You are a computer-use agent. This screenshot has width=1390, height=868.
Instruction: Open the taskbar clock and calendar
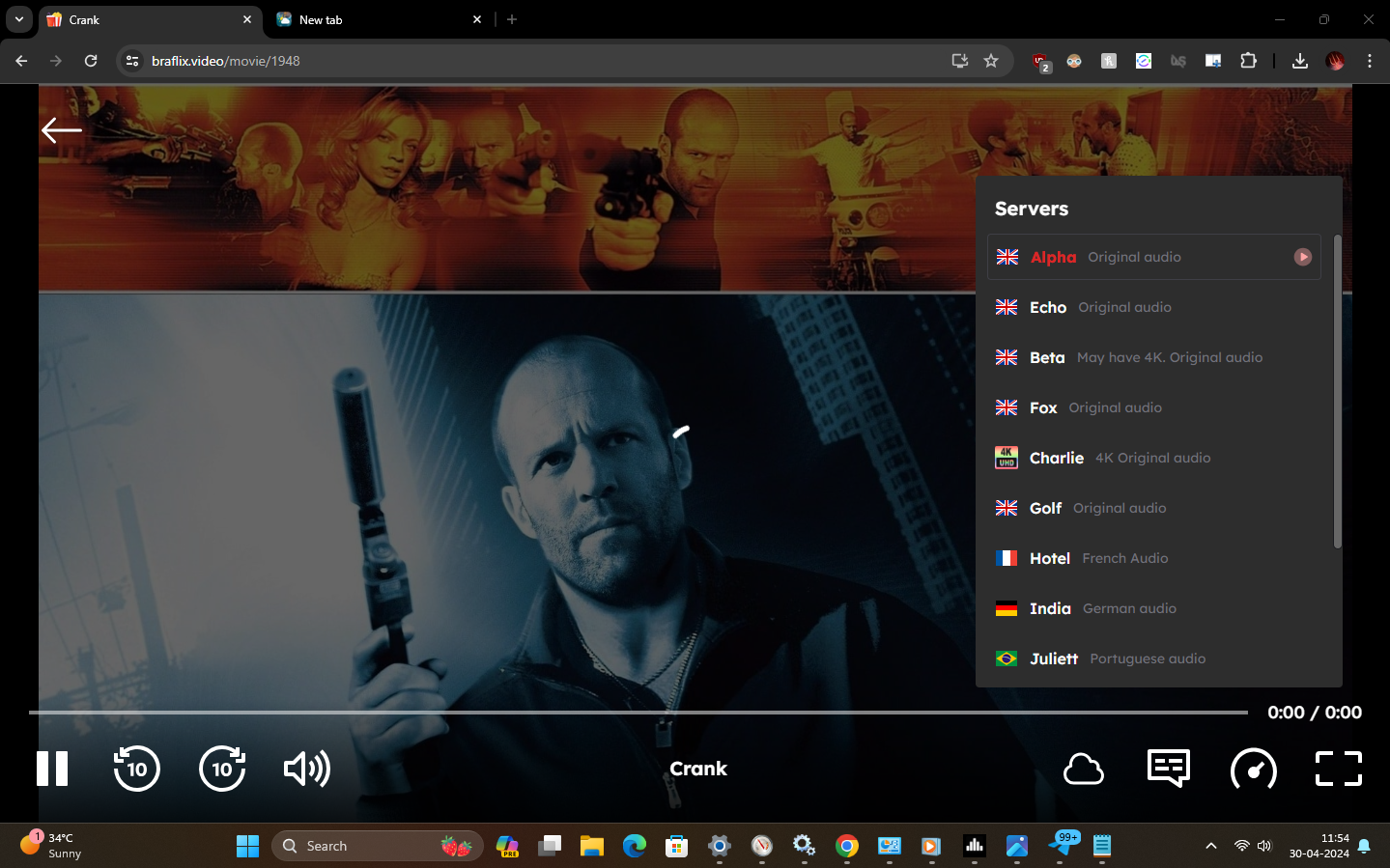1319,846
